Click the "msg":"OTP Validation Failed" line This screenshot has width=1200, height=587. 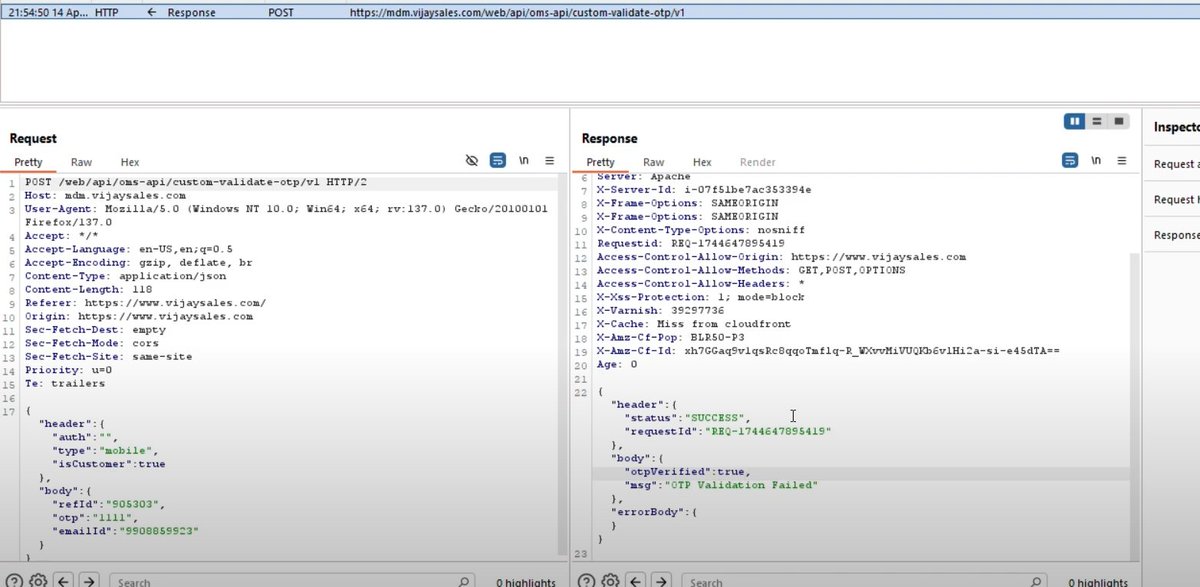click(721, 485)
